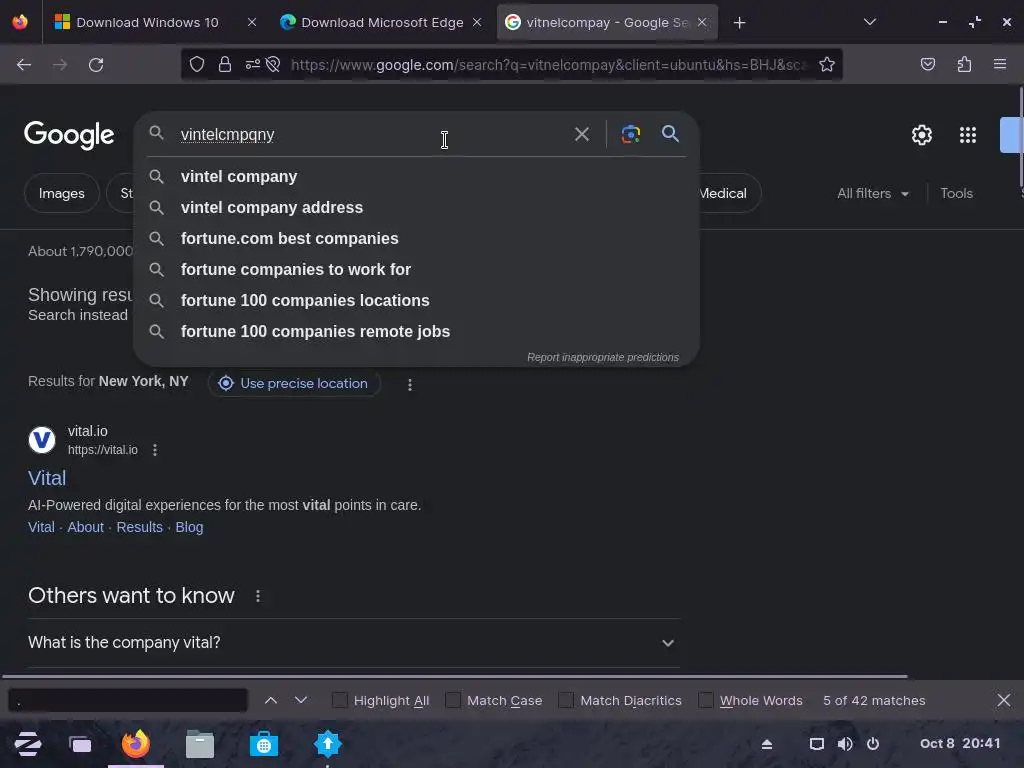
Task: Click the browser address bar URL
Action: pyautogui.click(x=549, y=65)
